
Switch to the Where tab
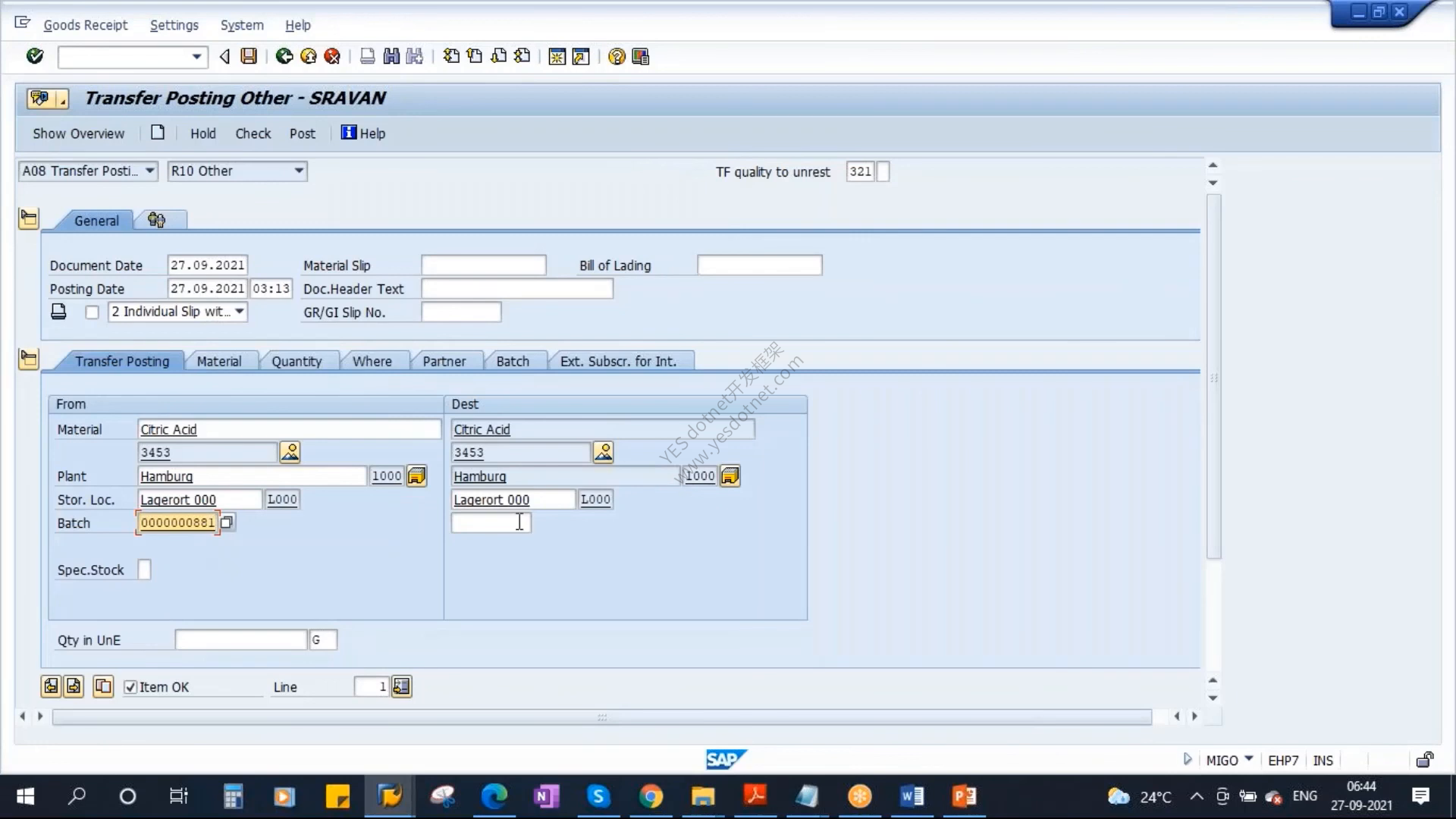tap(372, 361)
